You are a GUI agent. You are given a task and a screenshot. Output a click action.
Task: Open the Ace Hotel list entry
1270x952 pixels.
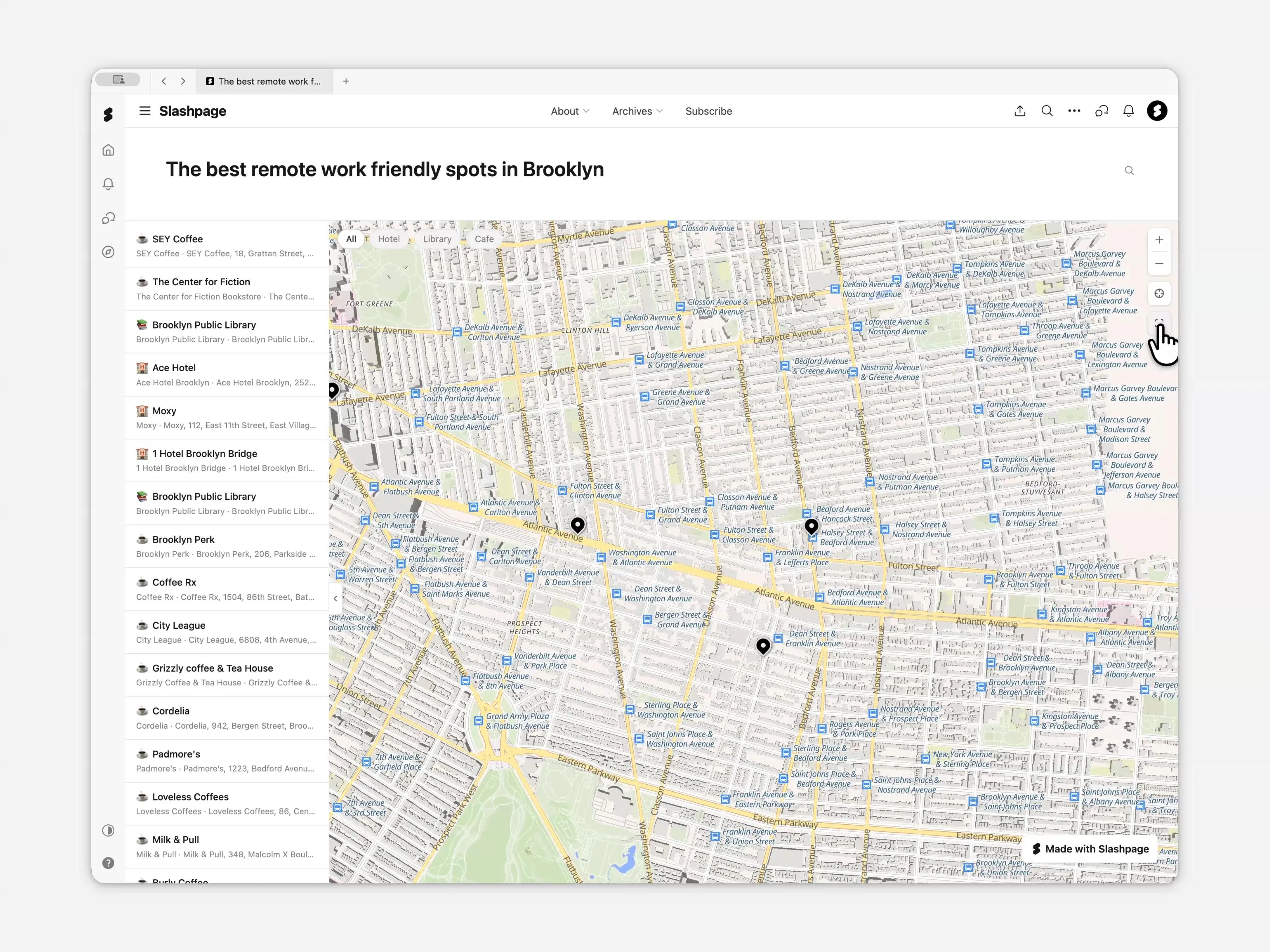227,375
